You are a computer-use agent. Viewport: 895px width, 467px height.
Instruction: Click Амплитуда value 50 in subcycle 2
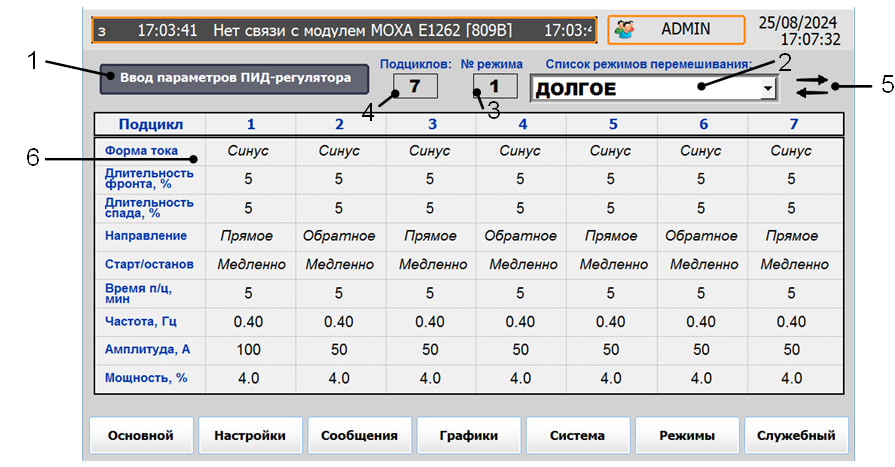[x=339, y=350]
